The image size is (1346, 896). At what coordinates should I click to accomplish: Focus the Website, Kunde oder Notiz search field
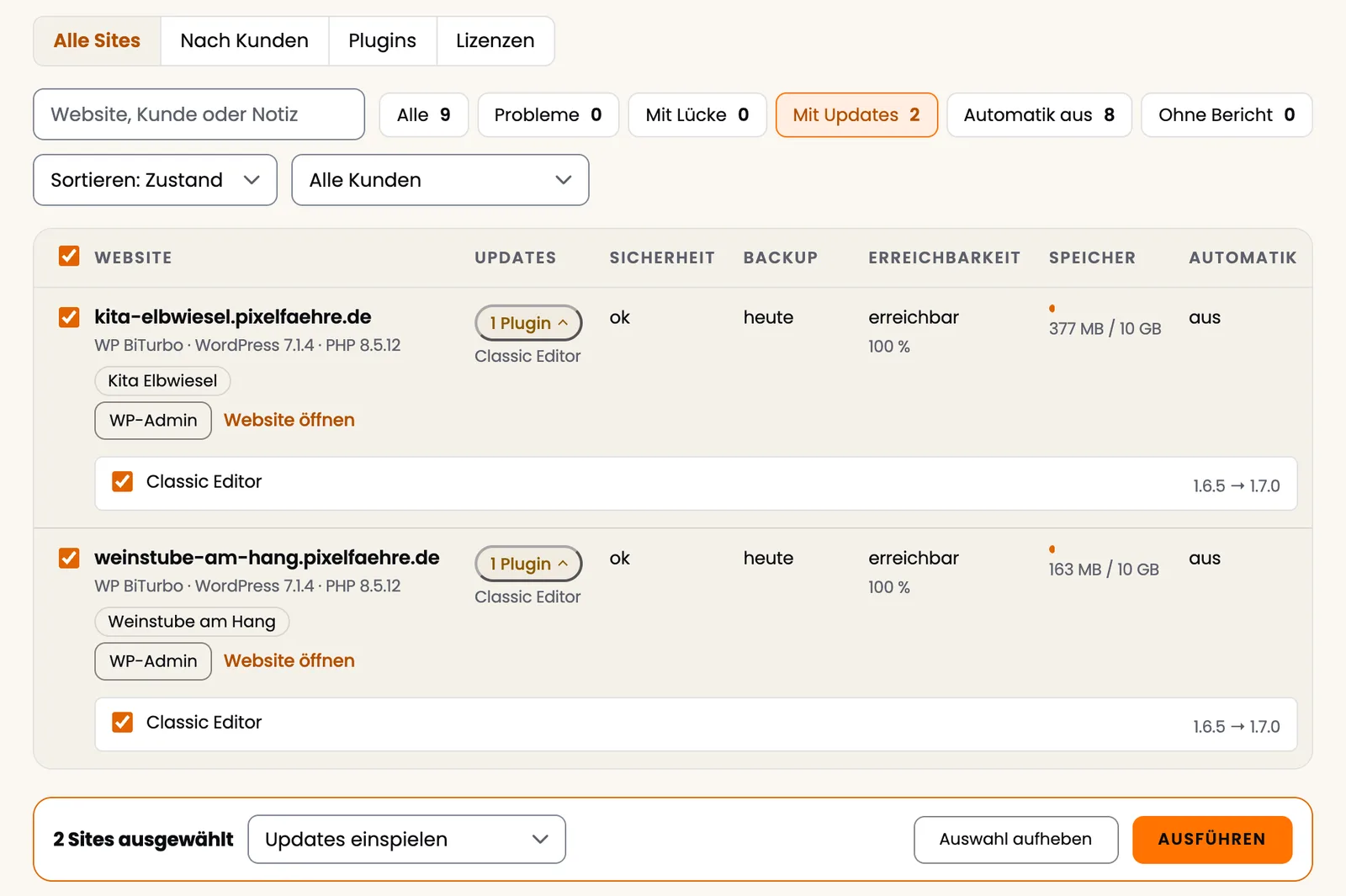tap(199, 114)
